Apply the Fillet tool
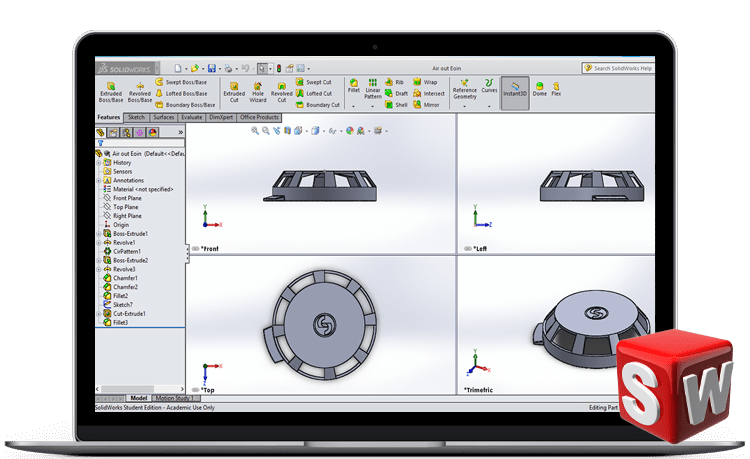Viewport: 750px width, 459px height. point(353,86)
